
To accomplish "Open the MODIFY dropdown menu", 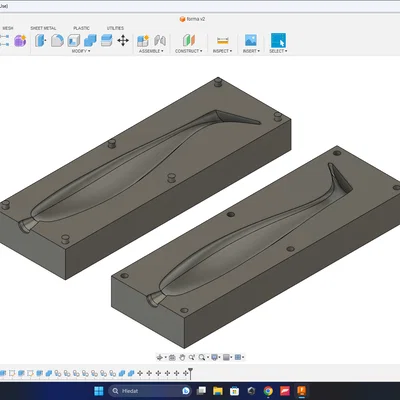I will pos(81,51).
